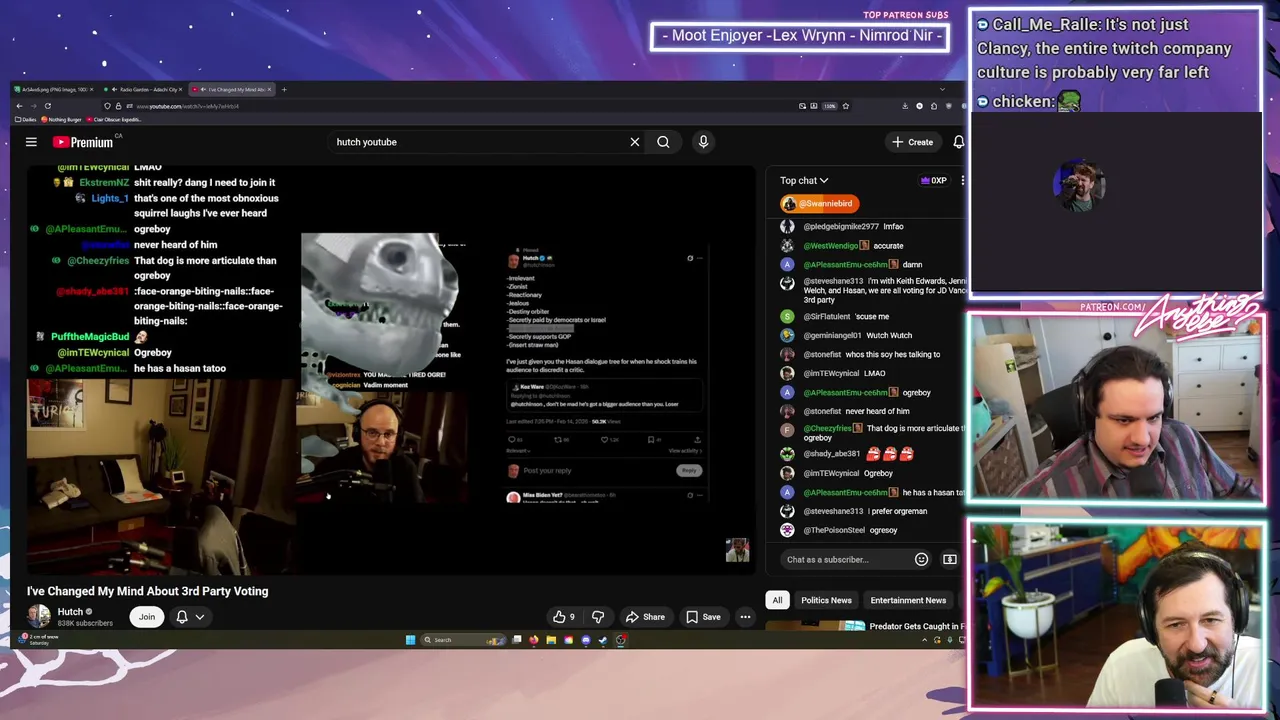Select the 'Politics News' chip
1280x720 pixels.
click(x=826, y=600)
